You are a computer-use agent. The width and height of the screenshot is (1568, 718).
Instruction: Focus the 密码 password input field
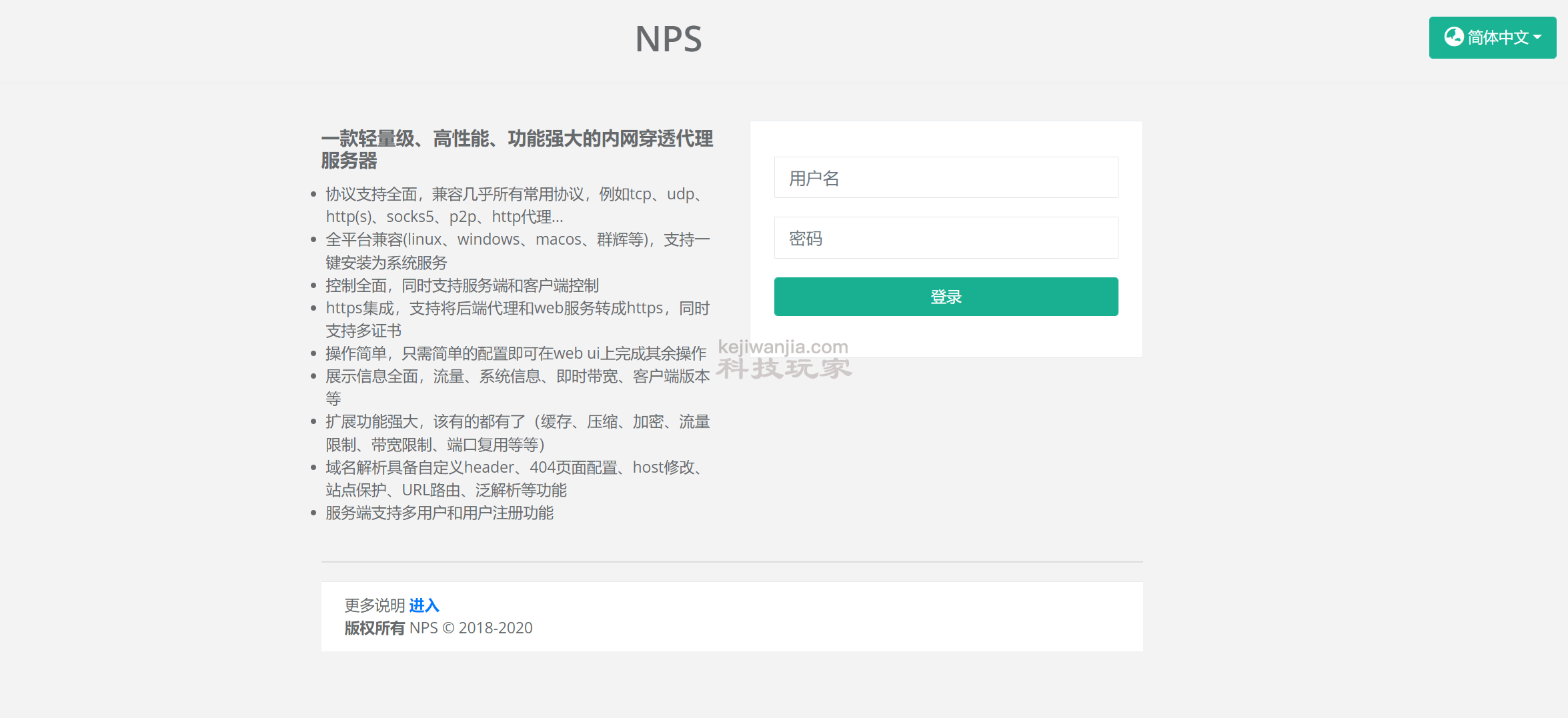click(x=945, y=238)
